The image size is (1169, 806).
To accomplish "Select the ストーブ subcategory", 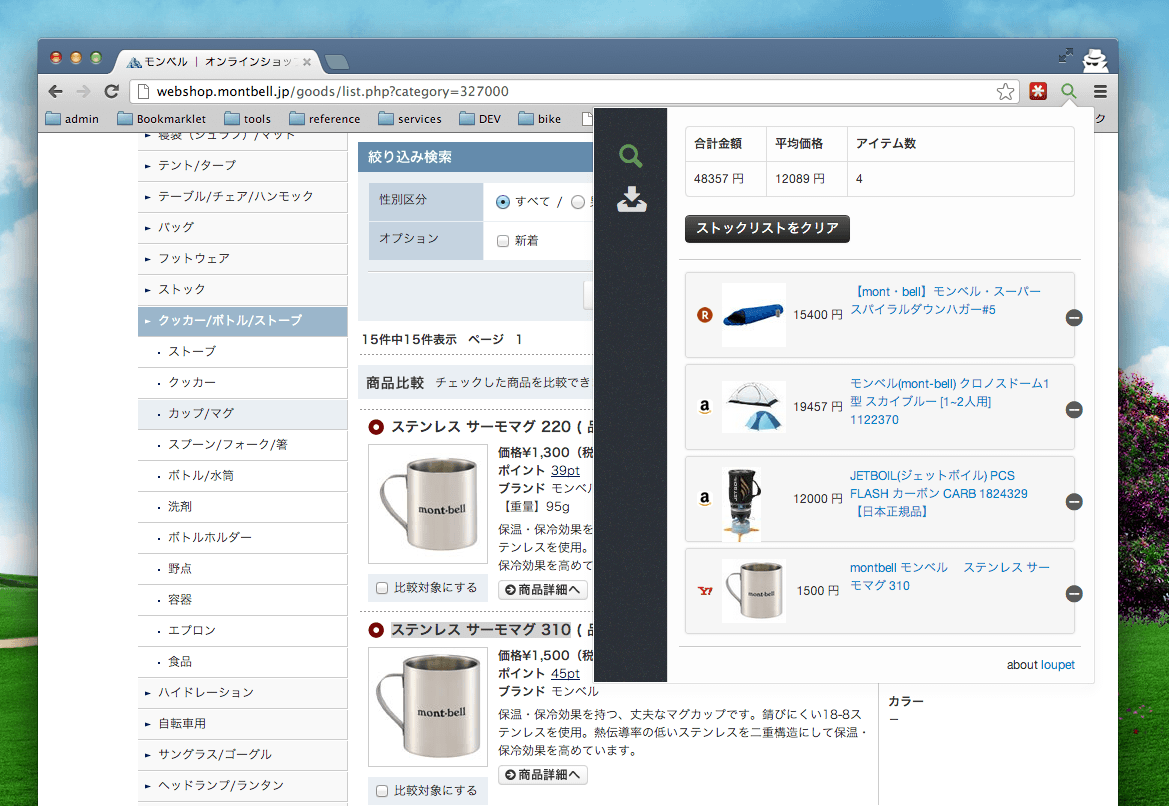I will (x=243, y=352).
